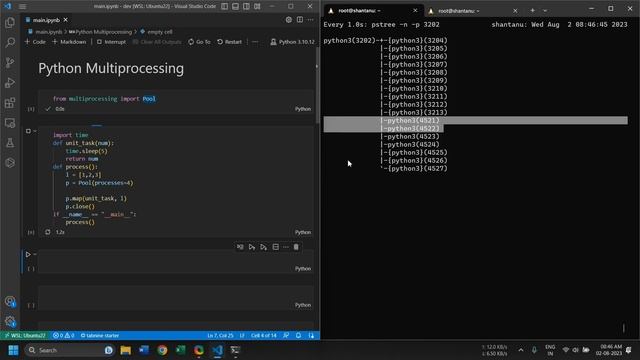Add a new Code cell
The image size is (640, 360).
click(x=35, y=42)
